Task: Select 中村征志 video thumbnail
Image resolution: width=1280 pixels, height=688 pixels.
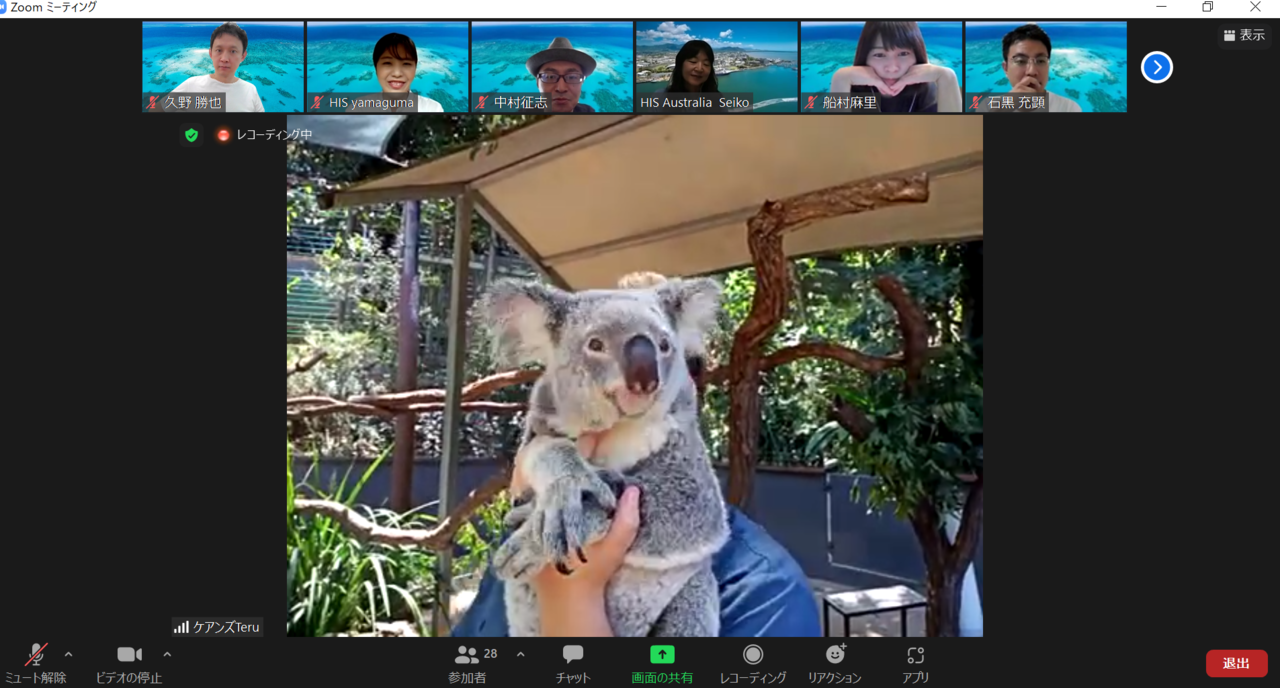Action: [552, 67]
